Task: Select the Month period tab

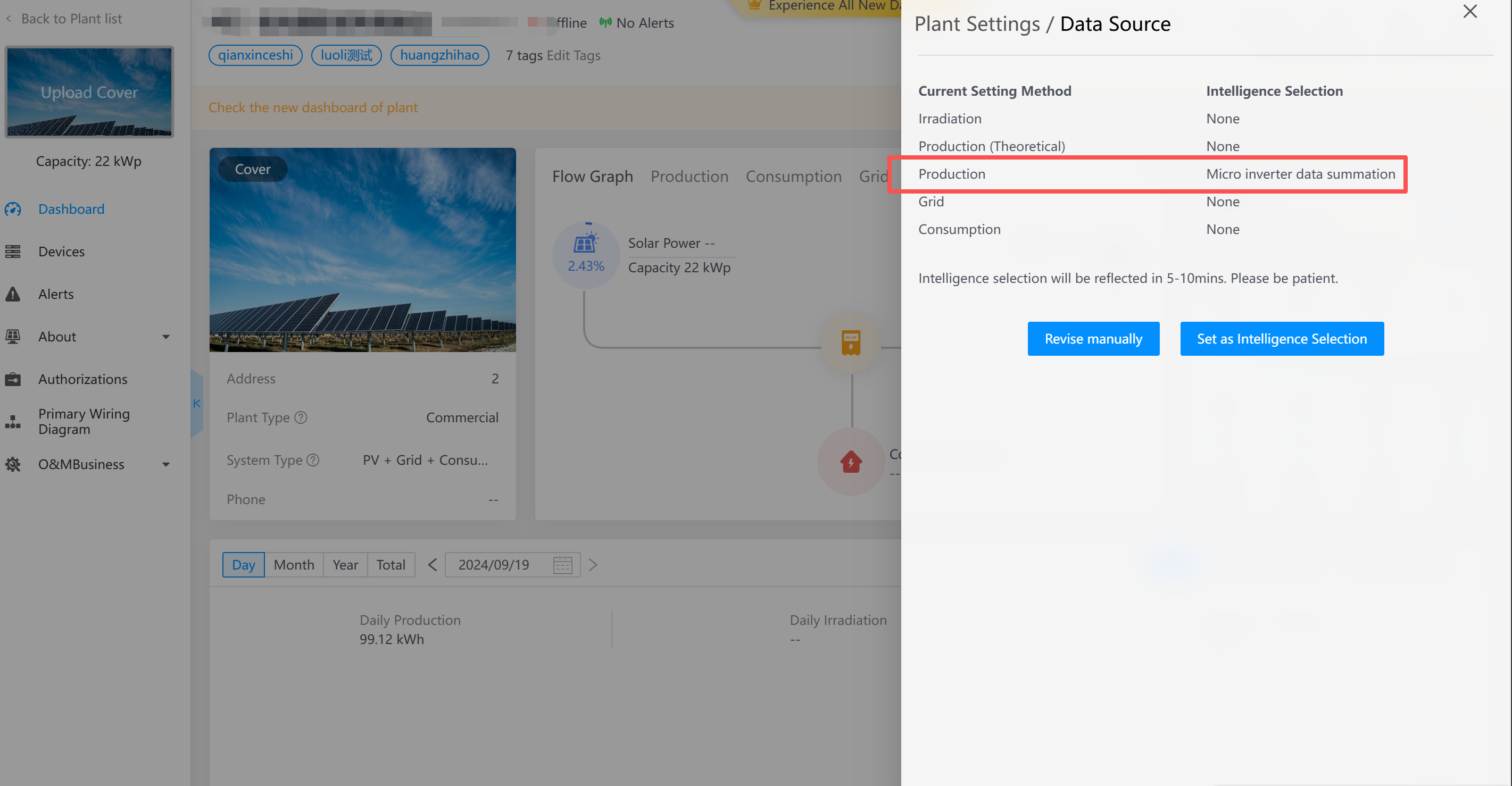Action: [x=294, y=565]
